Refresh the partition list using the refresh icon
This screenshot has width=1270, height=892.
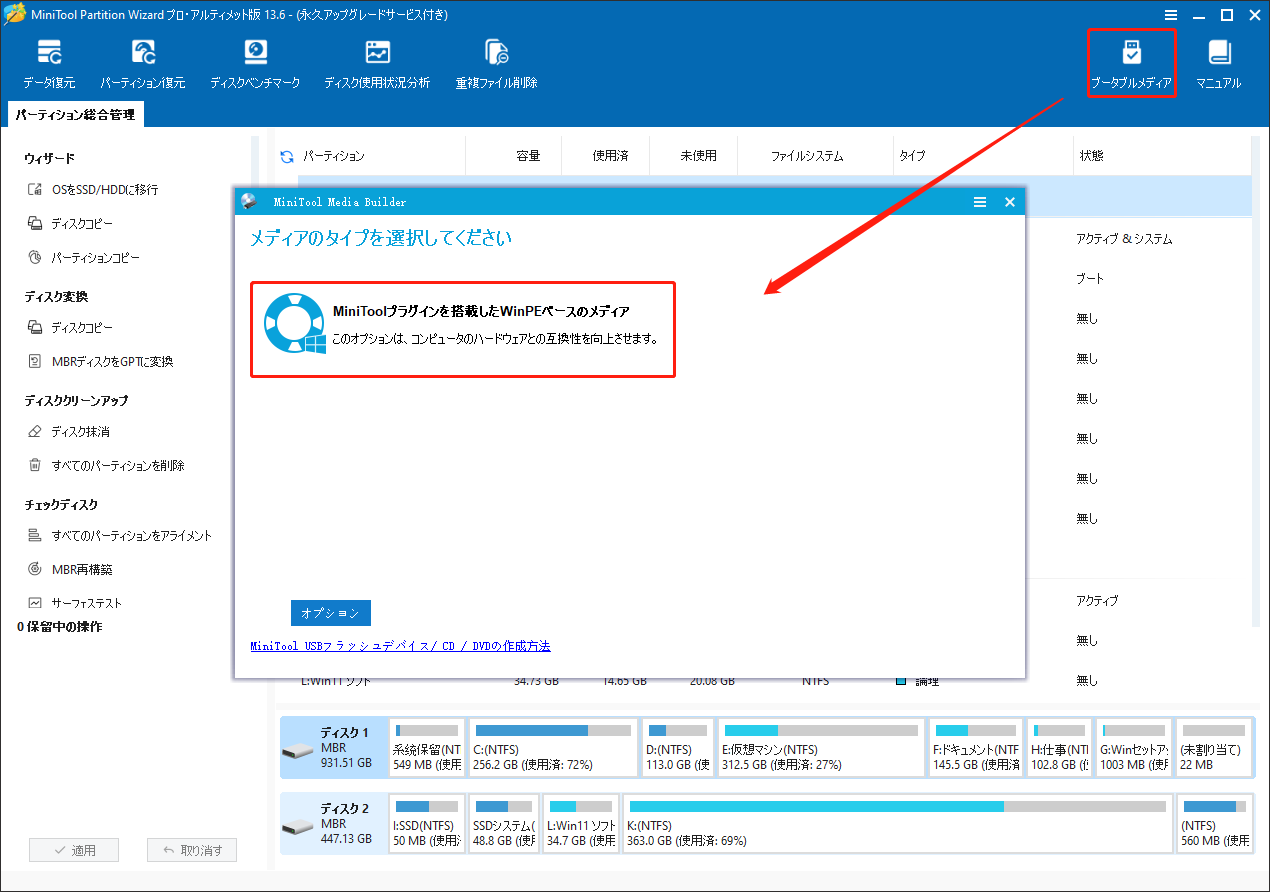[287, 156]
